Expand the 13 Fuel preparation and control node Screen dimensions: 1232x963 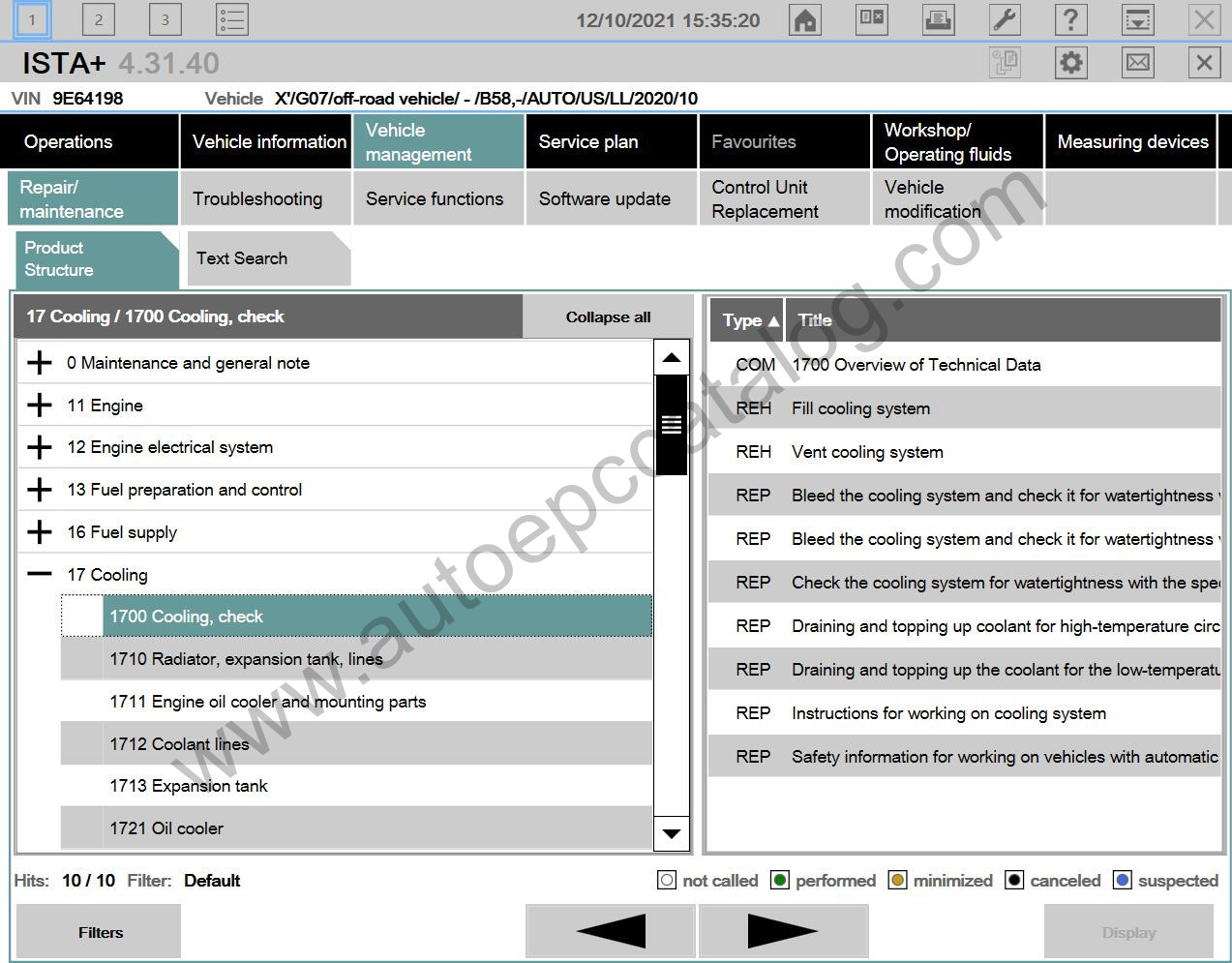pyautogui.click(x=40, y=490)
